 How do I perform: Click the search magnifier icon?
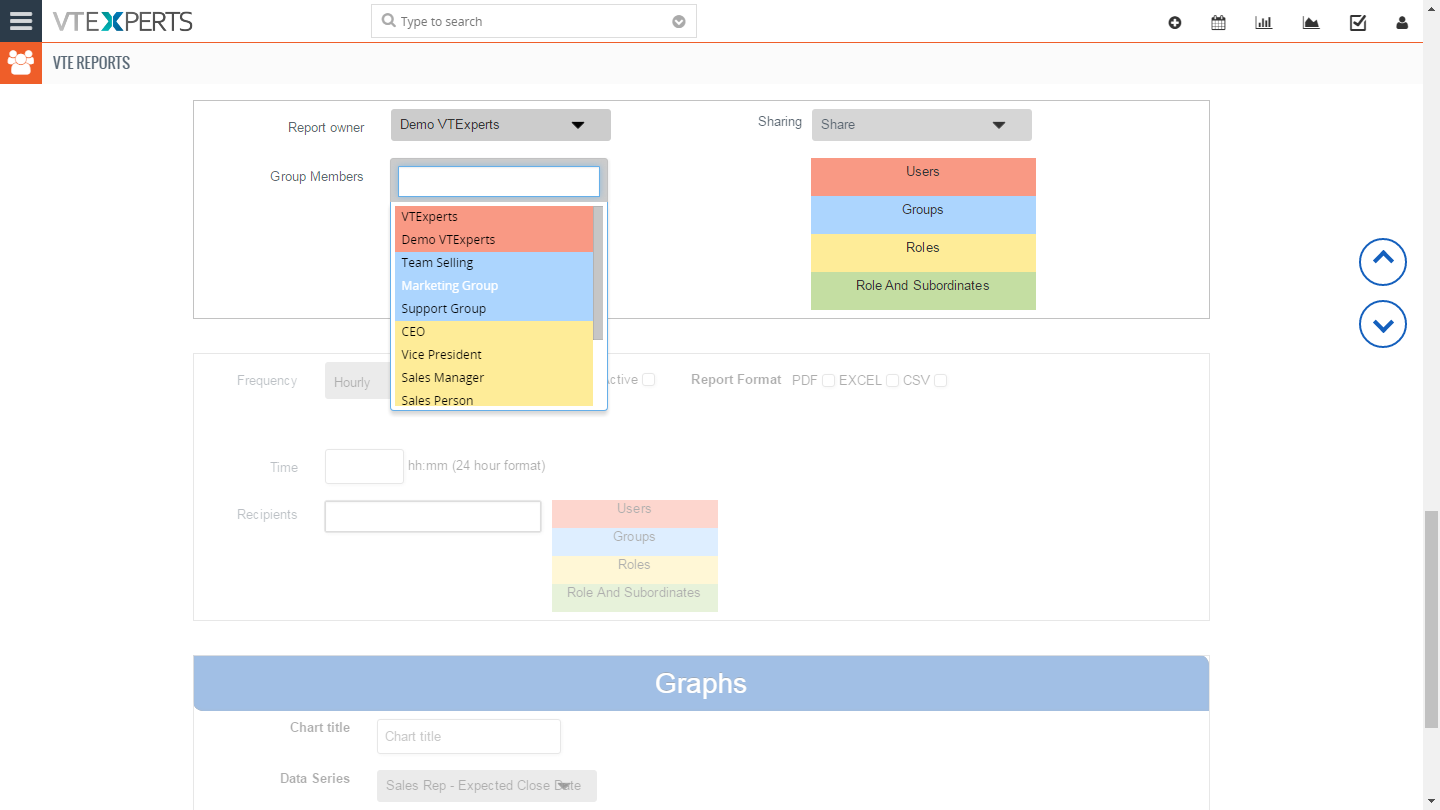point(389,21)
